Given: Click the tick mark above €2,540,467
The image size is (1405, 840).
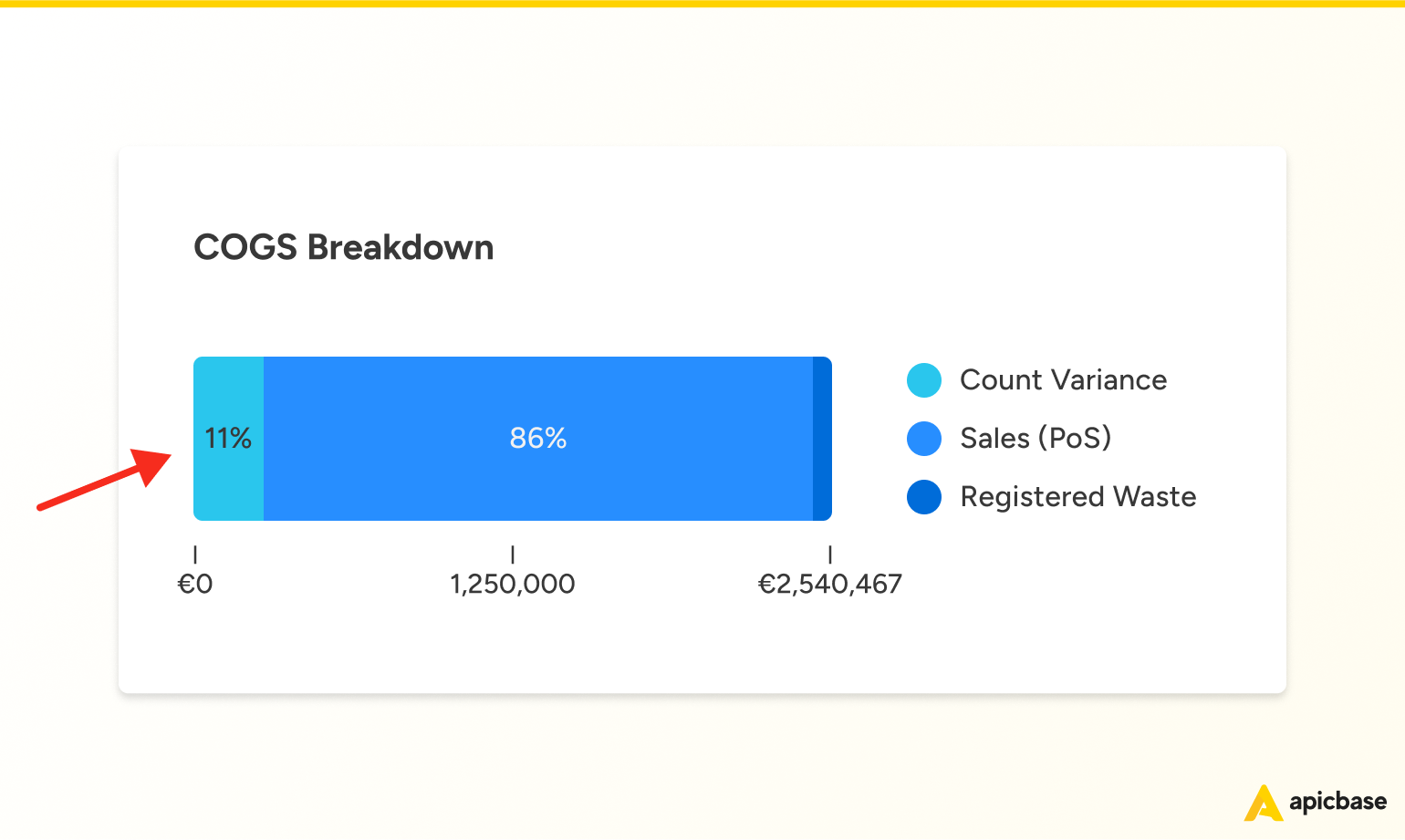Looking at the screenshot, I should click(830, 555).
